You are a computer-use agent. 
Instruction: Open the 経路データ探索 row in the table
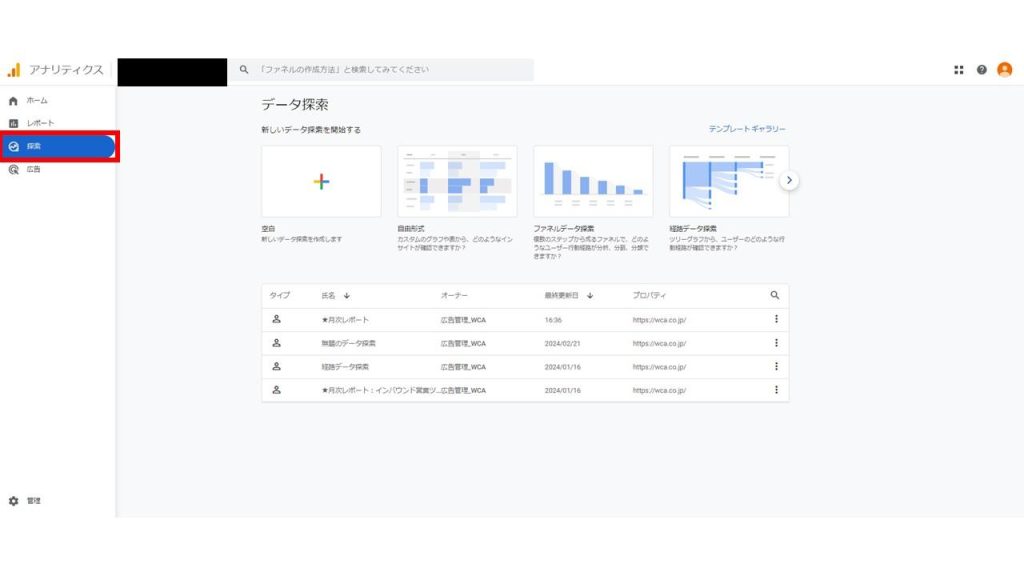(345, 367)
